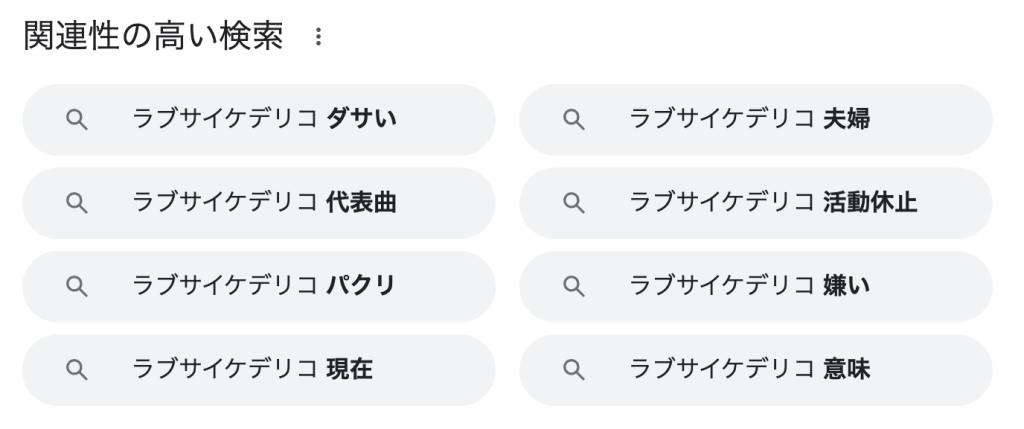Click the search icon beside パクリ suggestion
The width and height of the screenshot is (1024, 429).
coord(76,286)
